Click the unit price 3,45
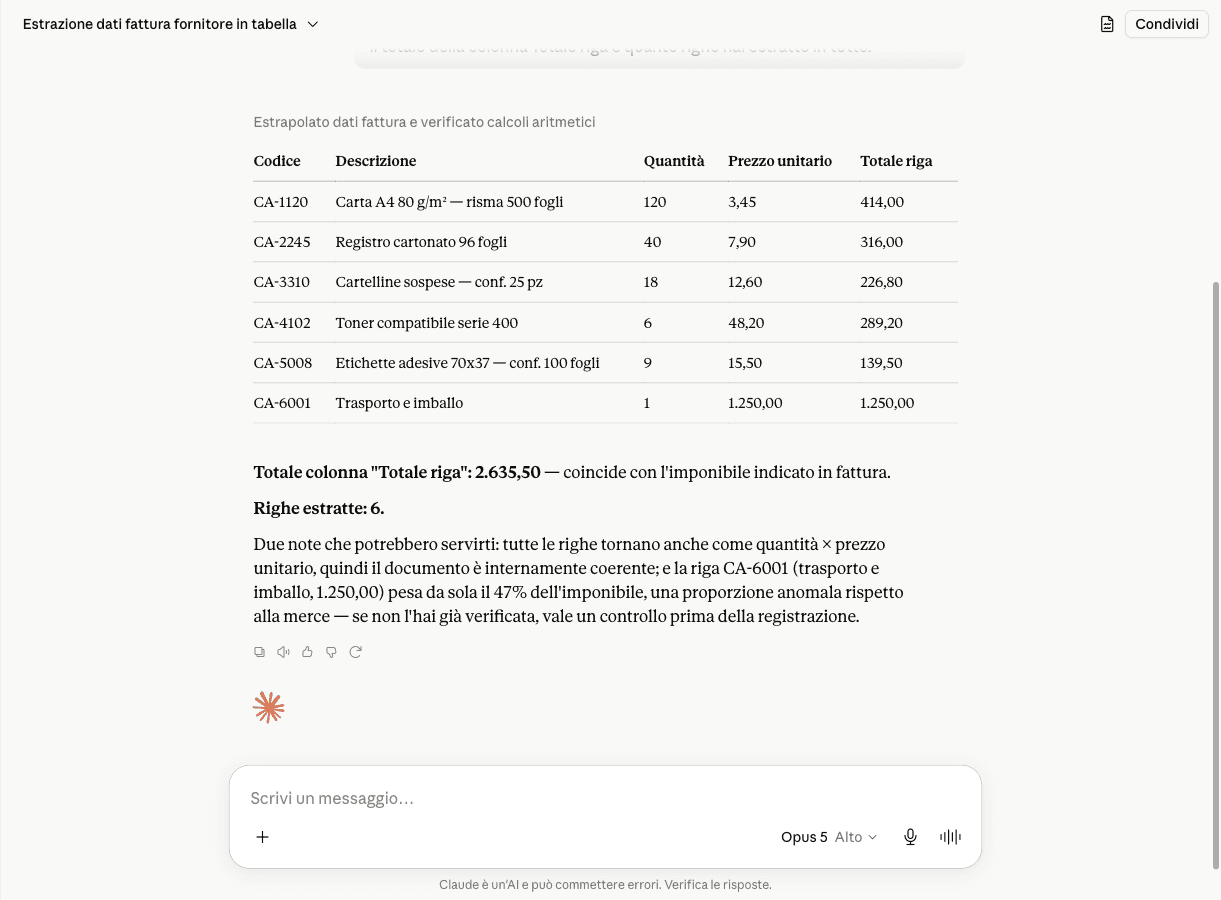The width and height of the screenshot is (1221, 900). point(742,202)
